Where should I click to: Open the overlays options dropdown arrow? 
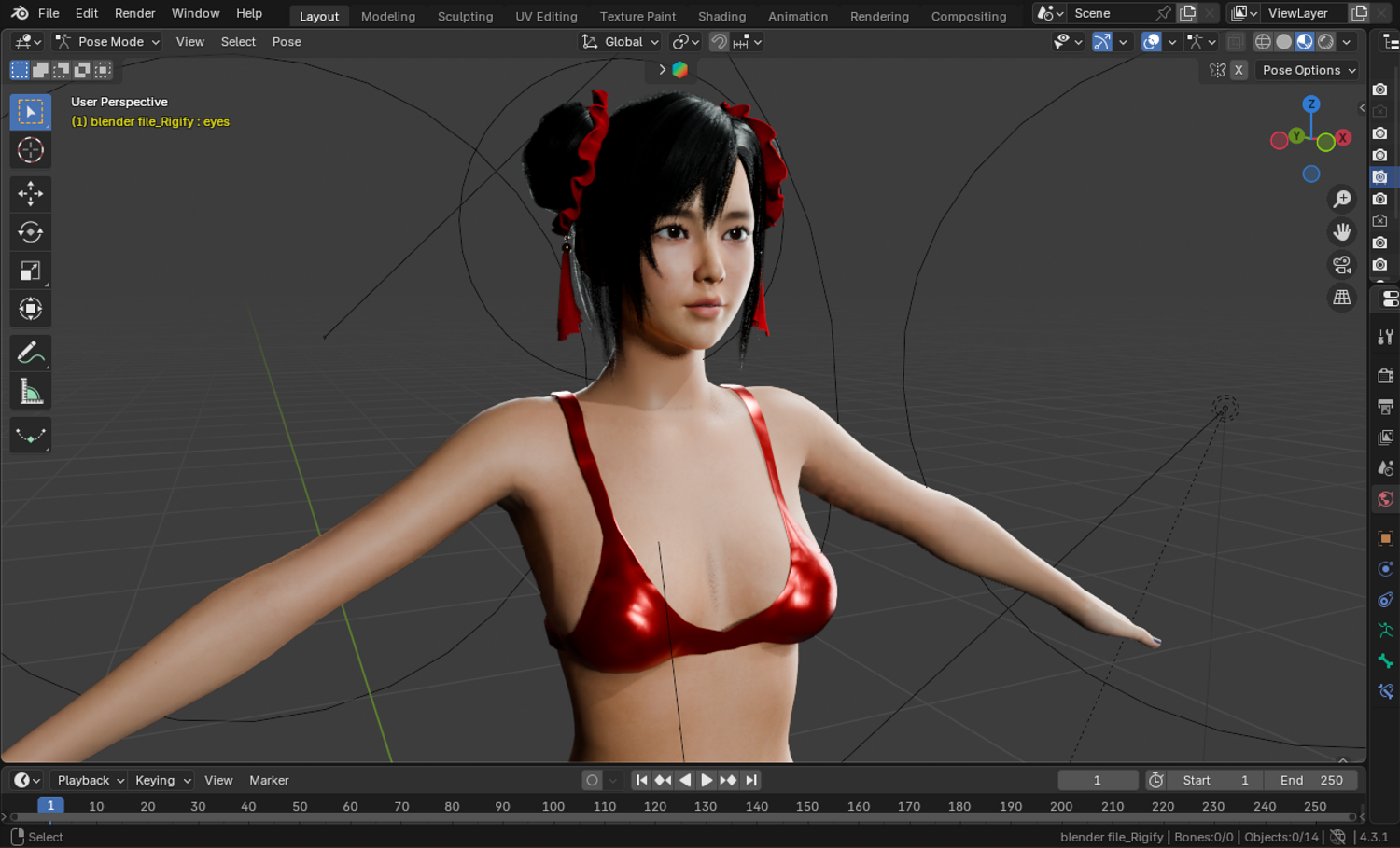tap(1172, 42)
